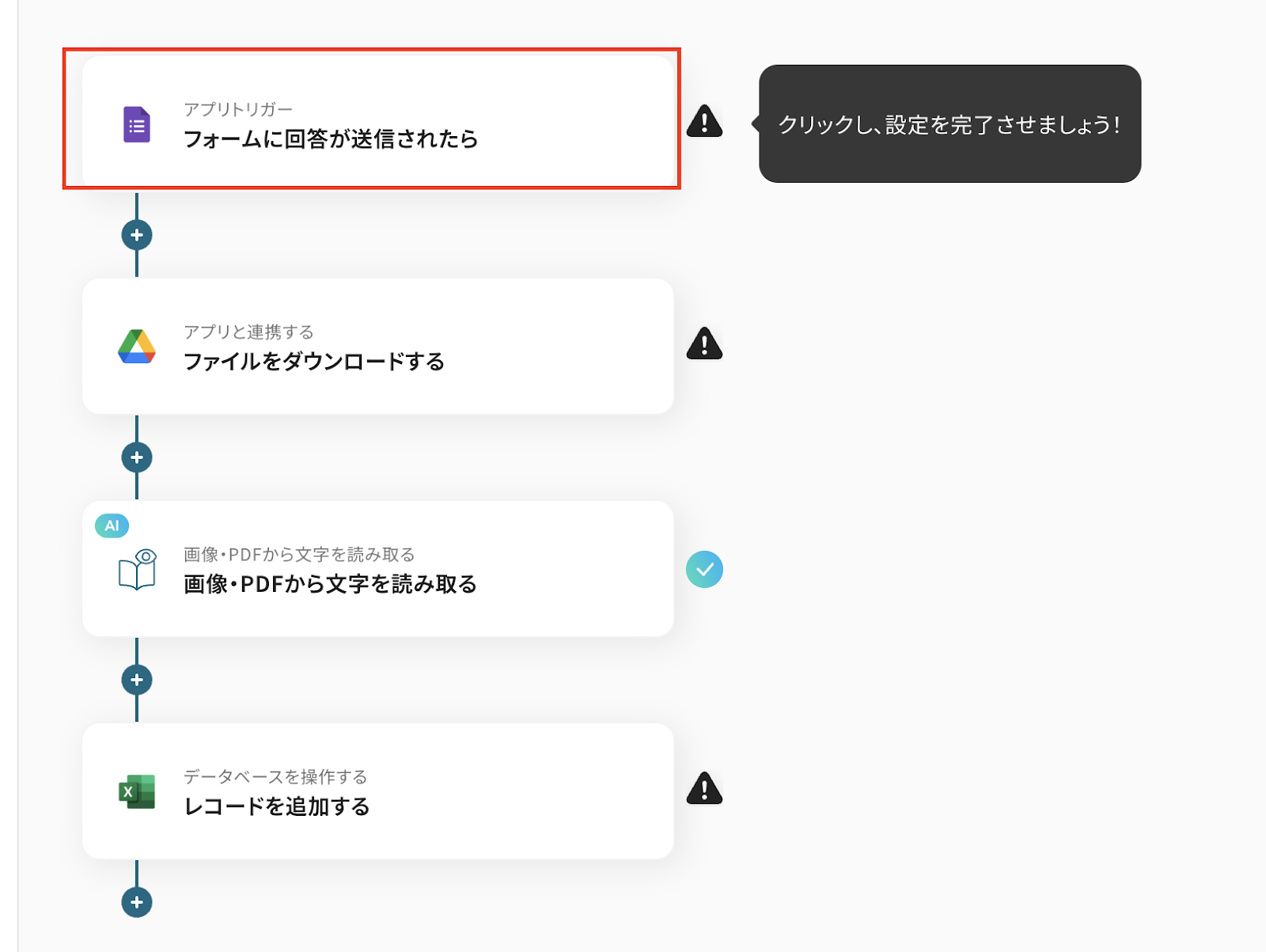The height and width of the screenshot is (952, 1266).
Task: Click the データベースを操作する label text
Action: coord(275,776)
